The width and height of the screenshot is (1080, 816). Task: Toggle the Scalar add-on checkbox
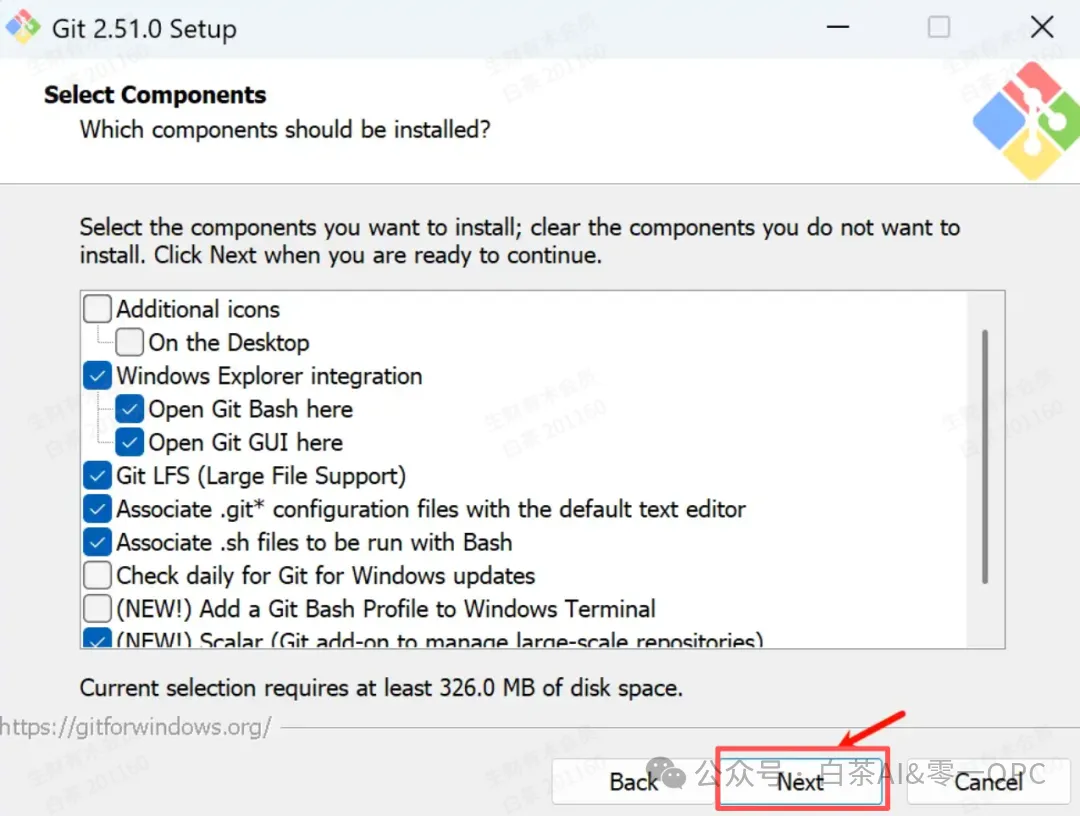point(97,638)
